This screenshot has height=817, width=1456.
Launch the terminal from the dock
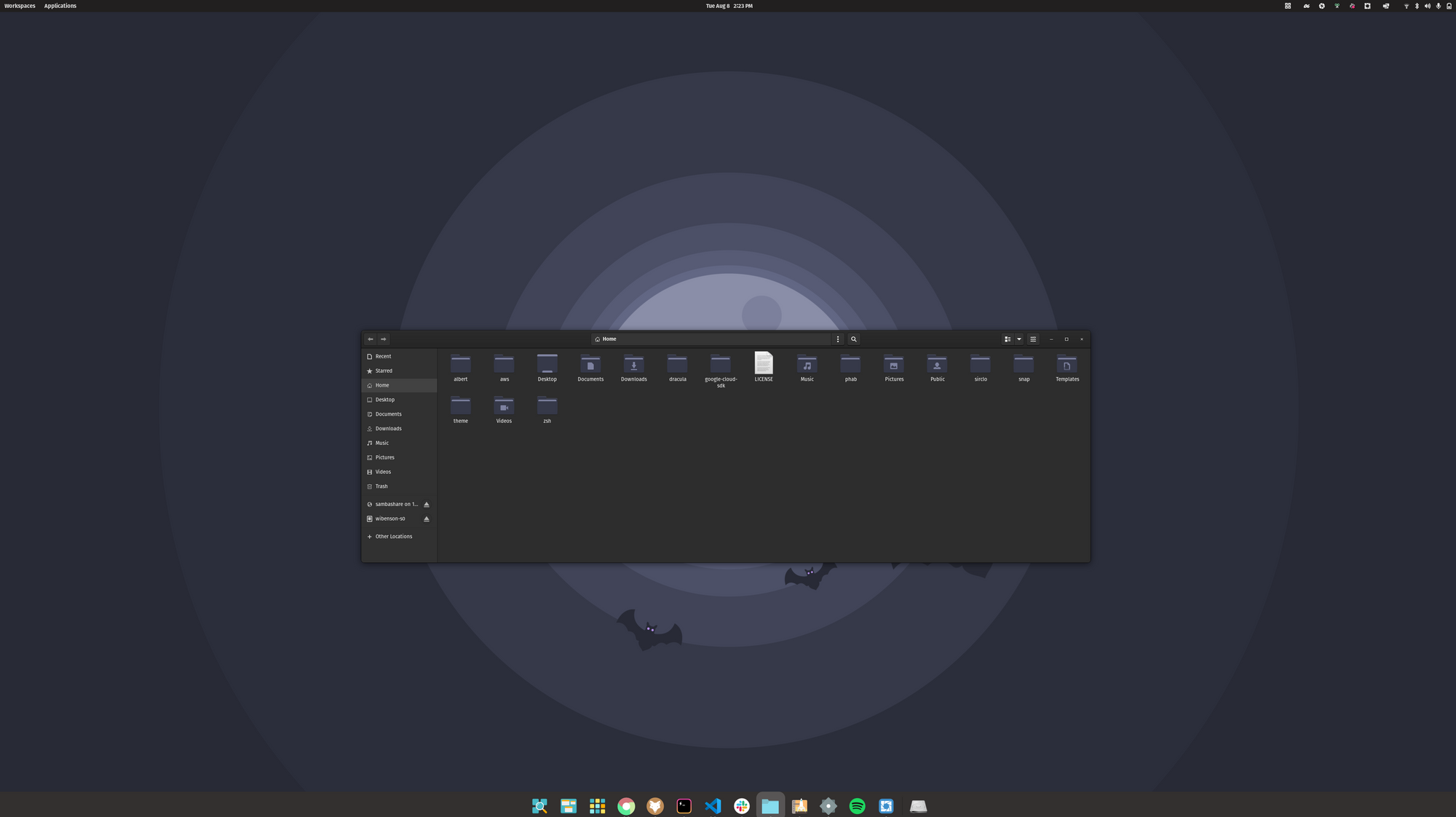click(x=684, y=806)
